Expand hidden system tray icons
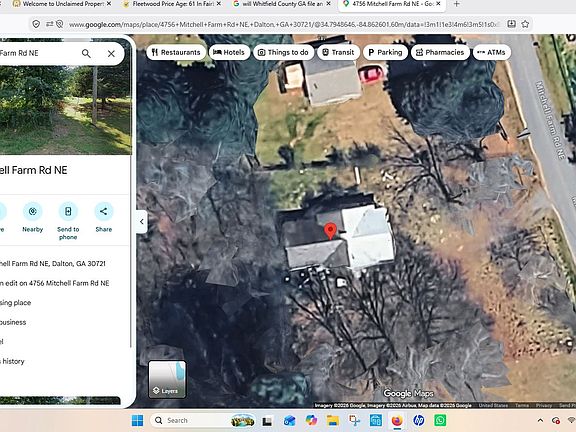The width and height of the screenshot is (576, 432). point(540,421)
